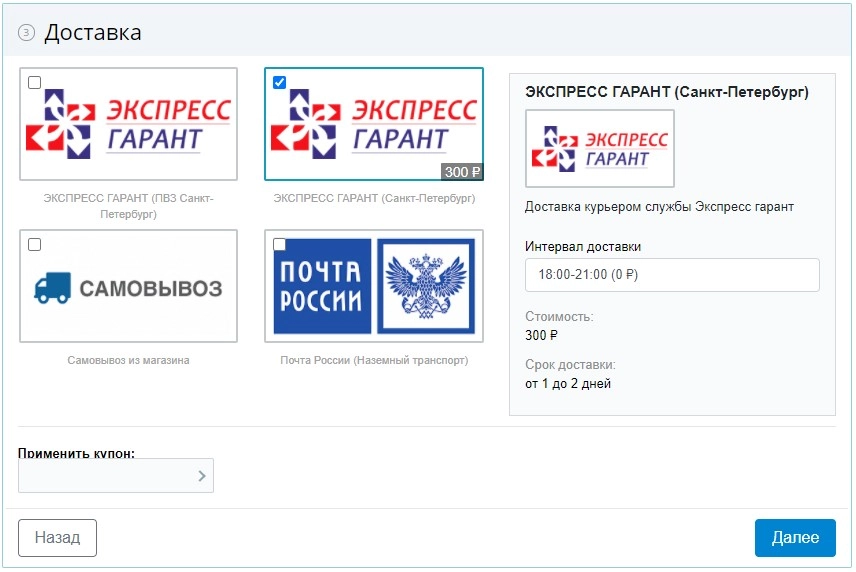Click the bold details panel title ЭКСПРЕСС ГАРАНТ (Санкт-Петербург)
Screen dimensions: 856x572
[667, 92]
